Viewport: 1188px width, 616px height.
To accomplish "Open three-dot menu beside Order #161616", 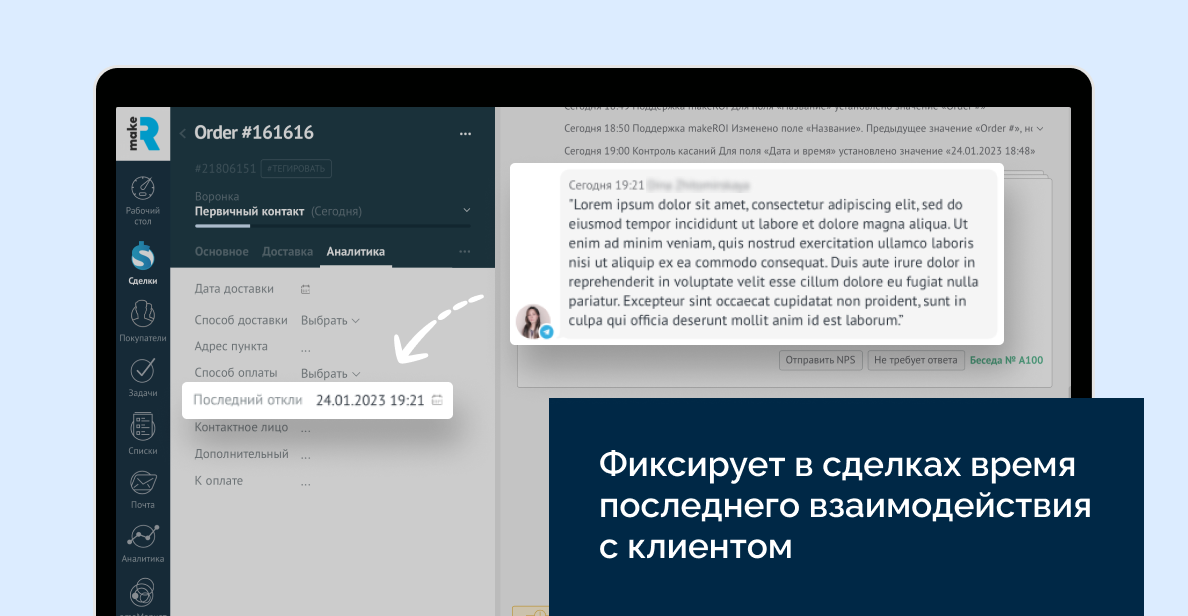I will tap(465, 133).
